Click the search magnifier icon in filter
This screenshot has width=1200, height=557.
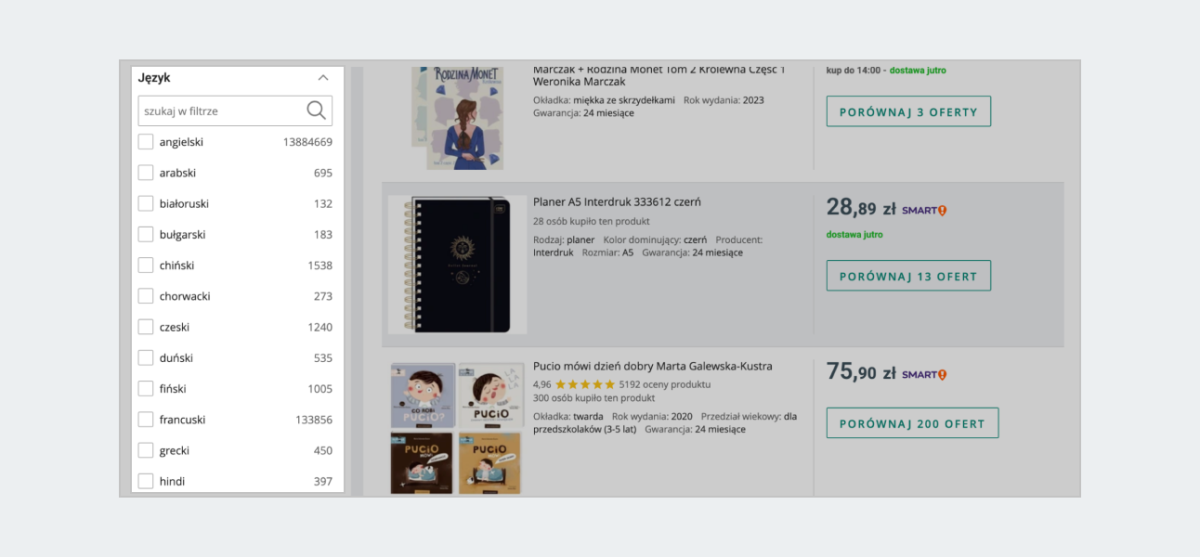pyautogui.click(x=316, y=111)
